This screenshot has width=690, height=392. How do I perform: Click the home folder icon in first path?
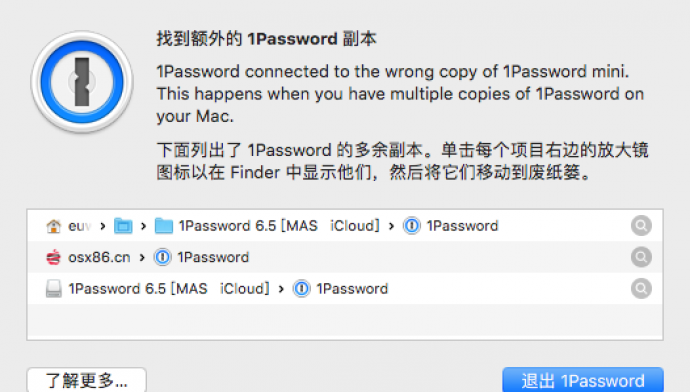click(54, 226)
